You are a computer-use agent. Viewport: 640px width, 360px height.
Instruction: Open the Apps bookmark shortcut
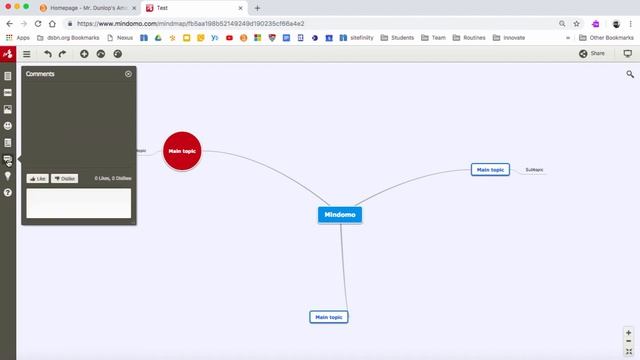[x=18, y=38]
